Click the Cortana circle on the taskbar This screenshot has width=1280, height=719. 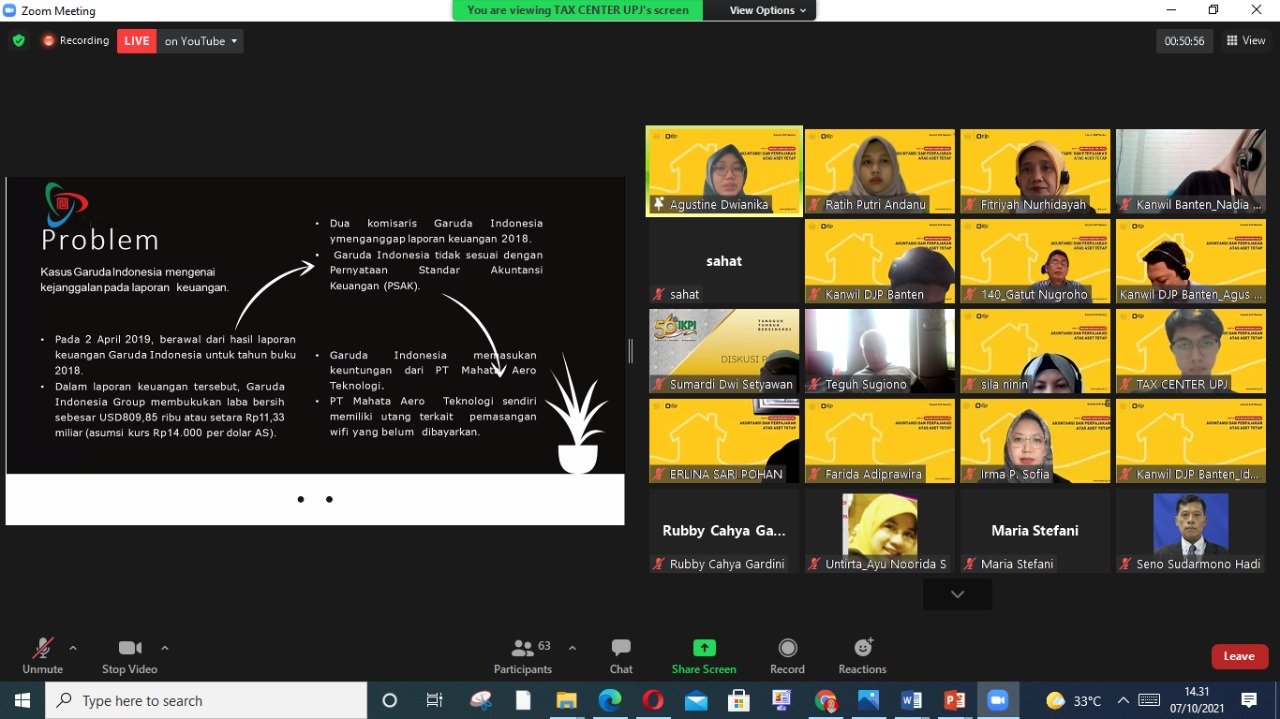(390, 700)
